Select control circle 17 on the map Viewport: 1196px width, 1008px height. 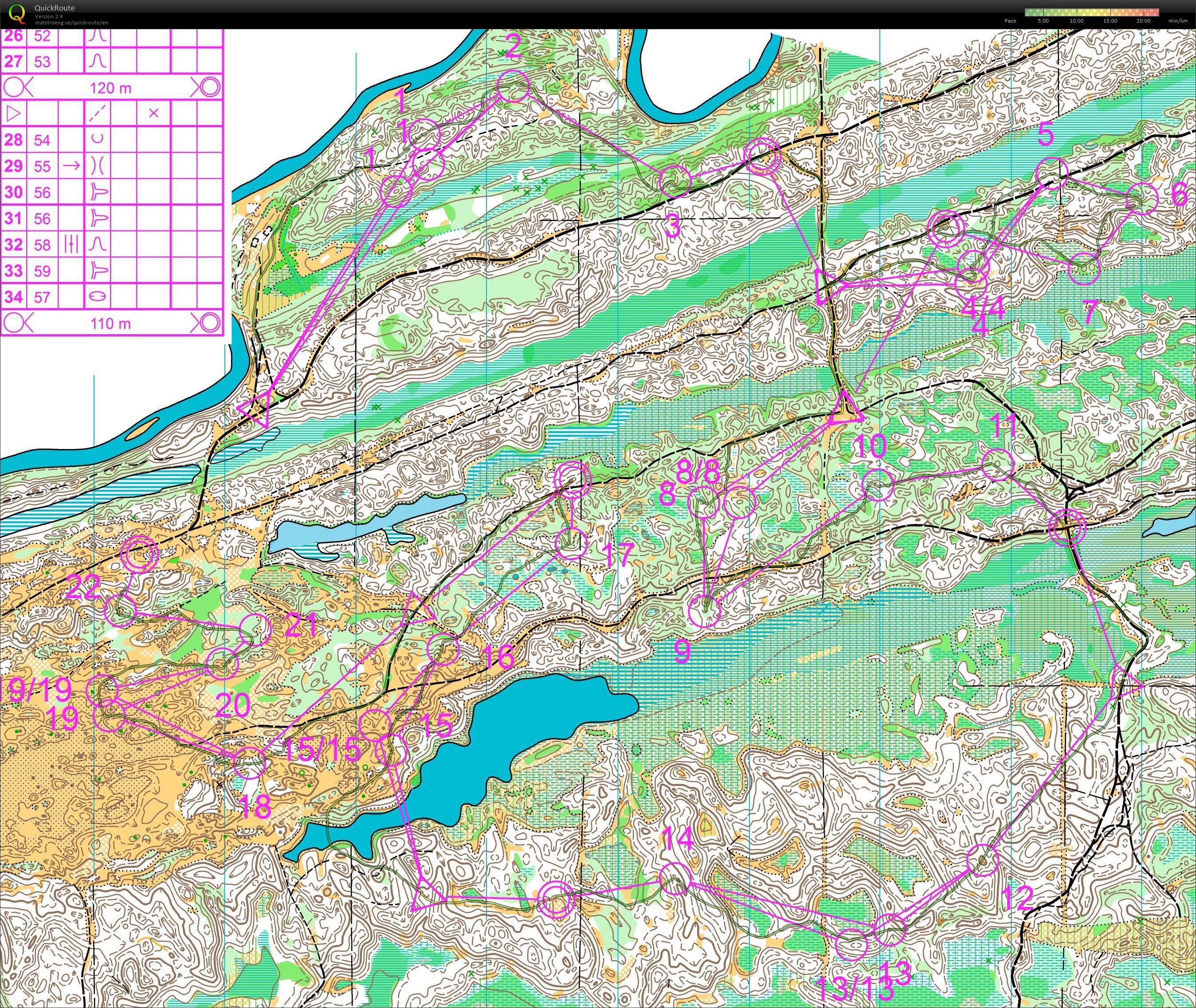click(571, 544)
